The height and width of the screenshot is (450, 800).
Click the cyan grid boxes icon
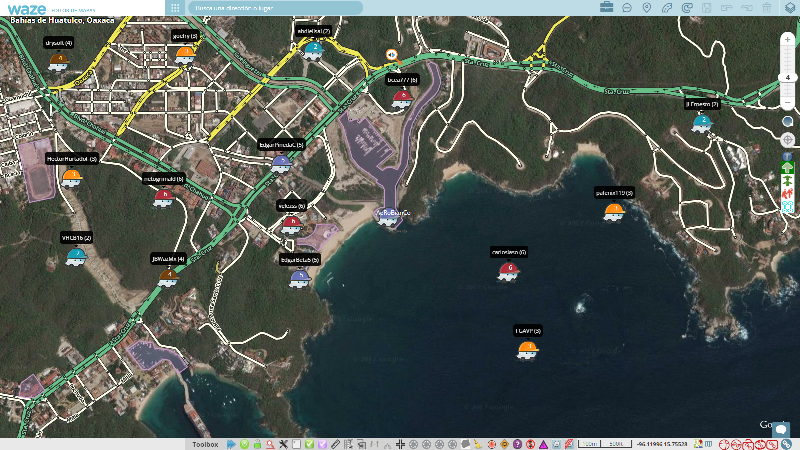(787, 206)
